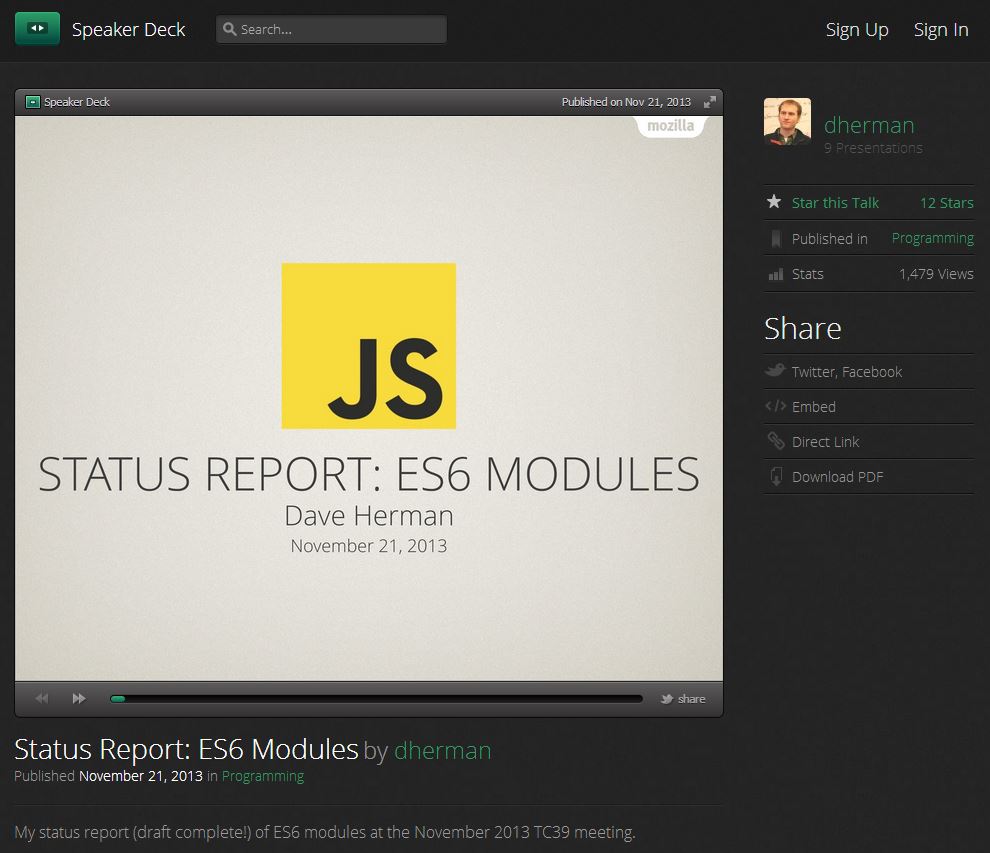
Task: Click the Download PDF link
Action: pos(837,477)
